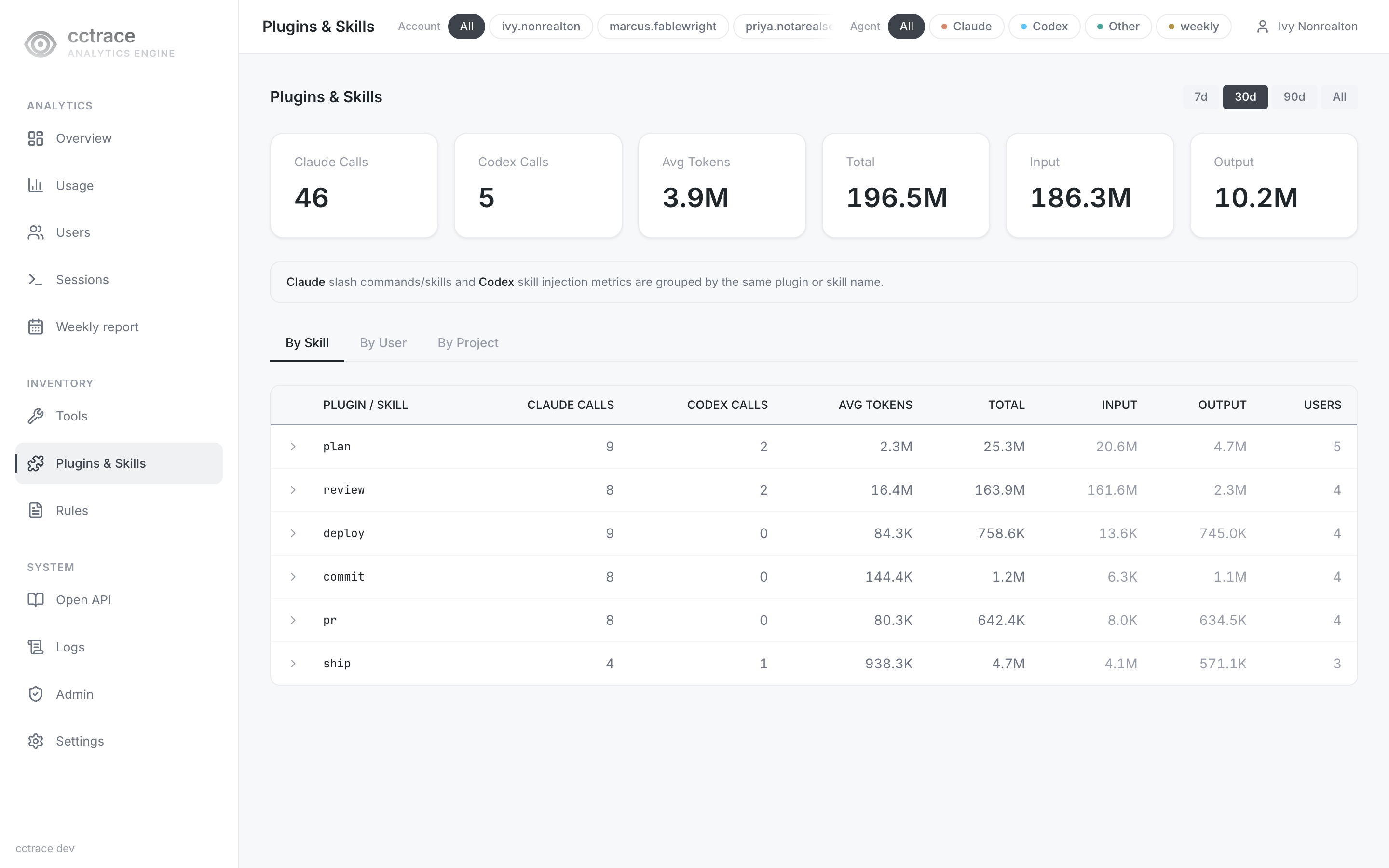Open Admin via its shield icon
This screenshot has width=1389, height=868.
pyautogui.click(x=36, y=694)
